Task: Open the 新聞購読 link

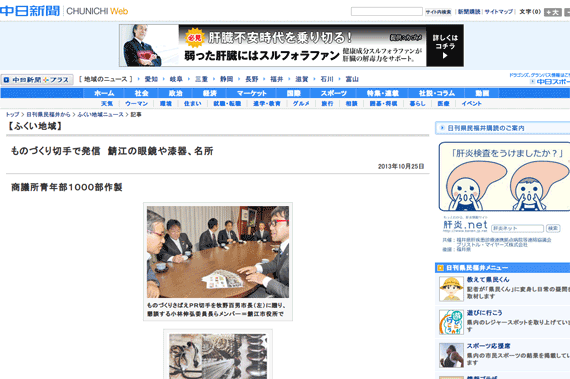Action: pos(469,12)
